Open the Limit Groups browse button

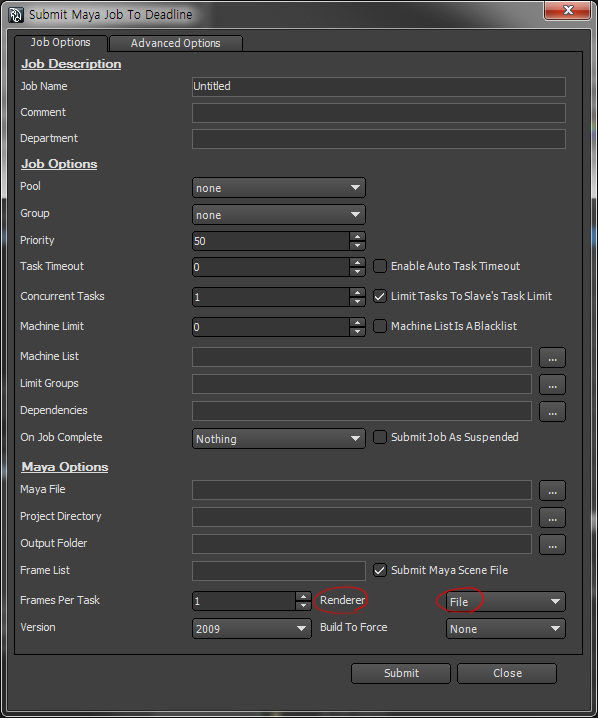pos(552,384)
